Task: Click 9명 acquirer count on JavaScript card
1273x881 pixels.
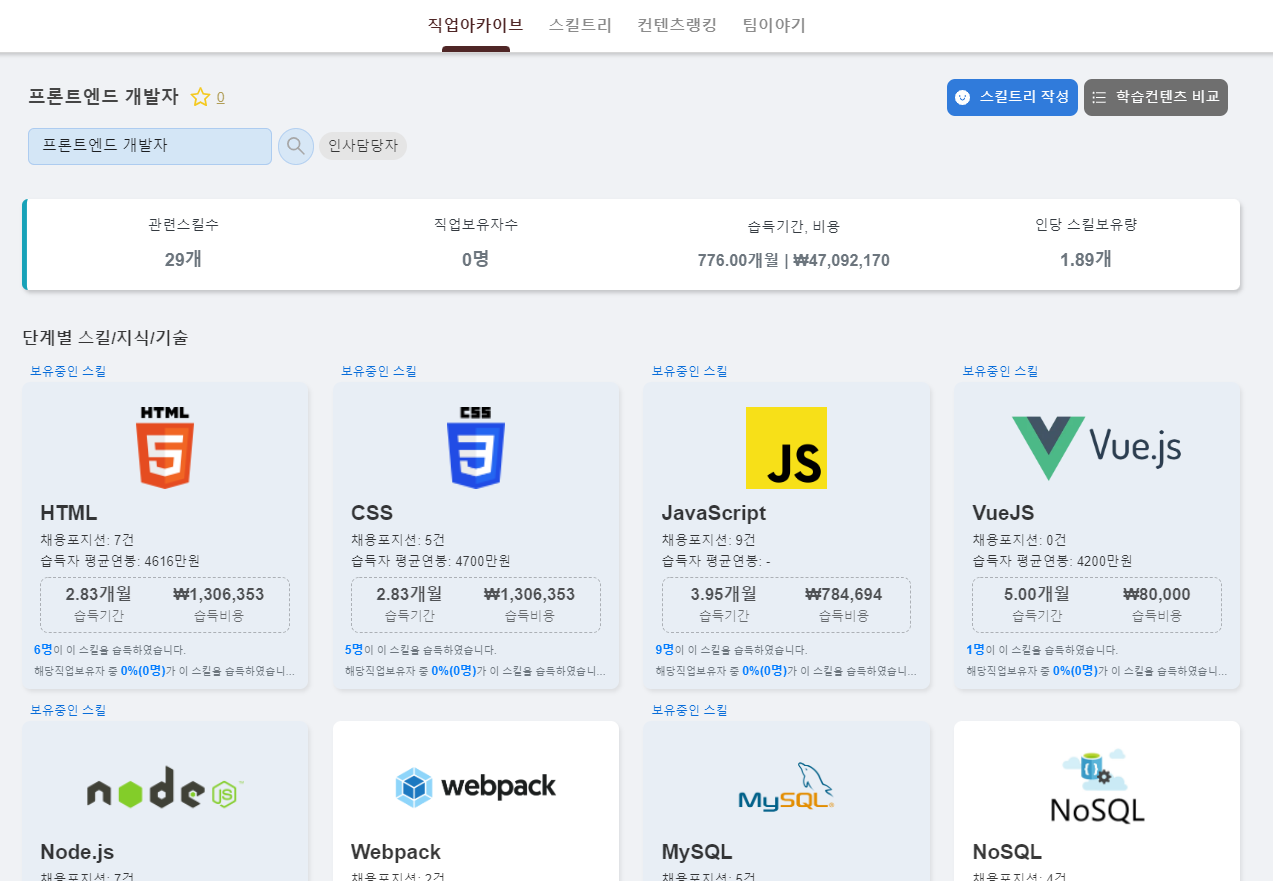Action: [665, 650]
